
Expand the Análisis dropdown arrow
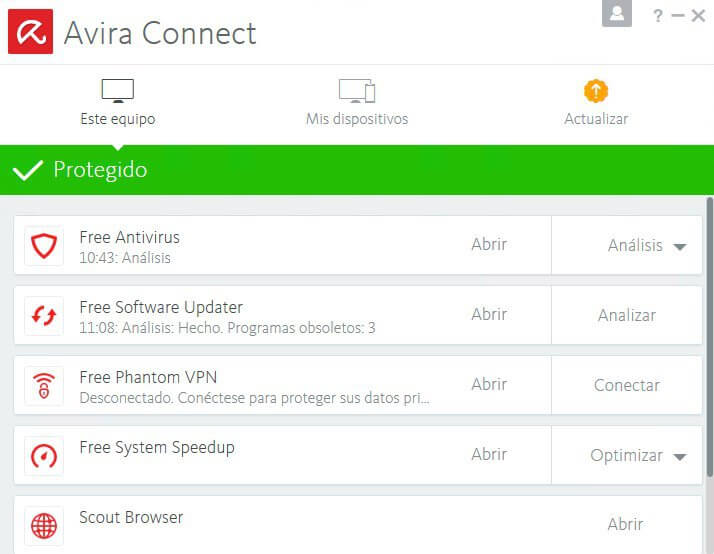(x=680, y=246)
